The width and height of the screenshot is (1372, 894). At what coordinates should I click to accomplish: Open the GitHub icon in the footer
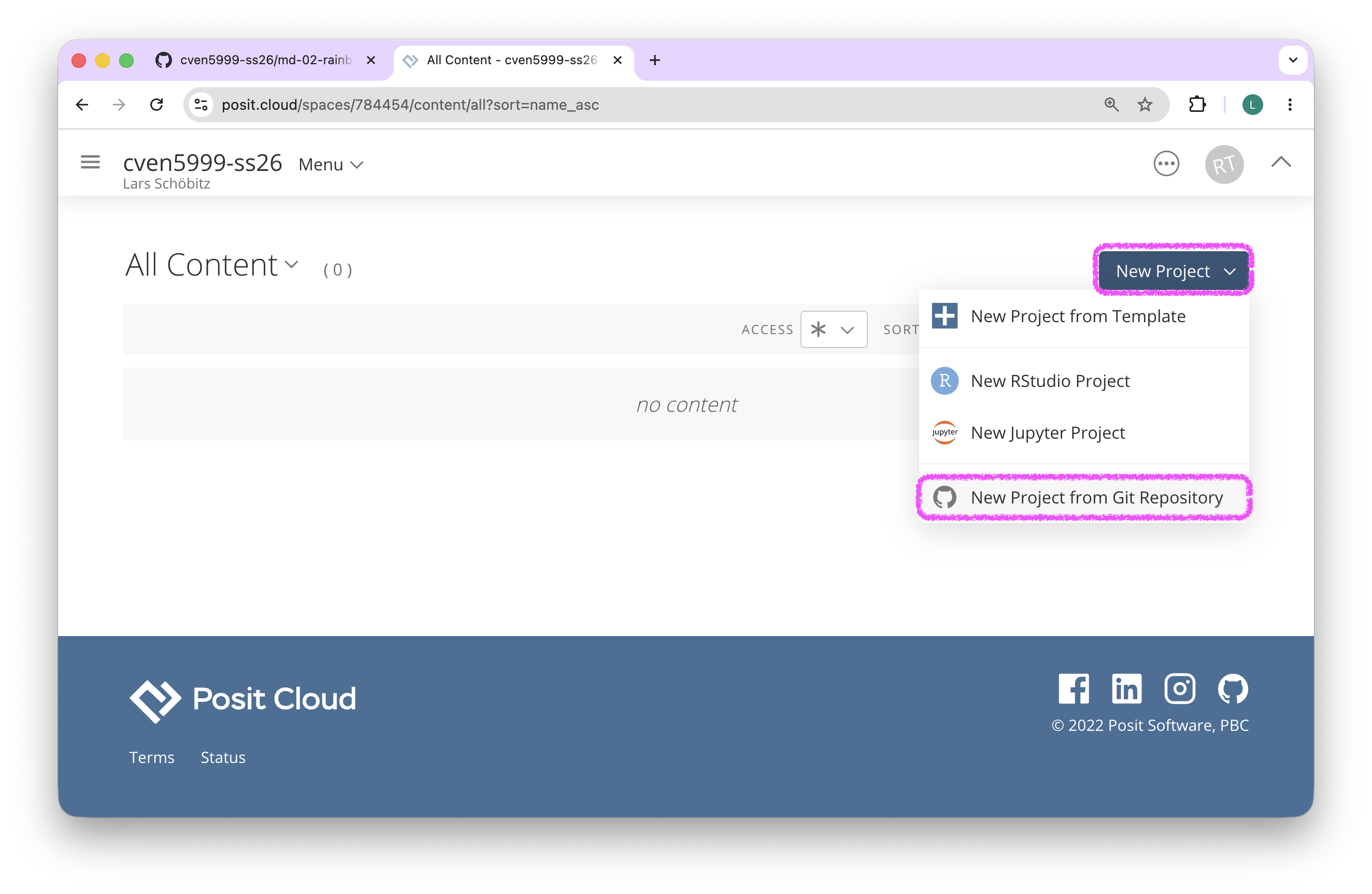(x=1233, y=688)
